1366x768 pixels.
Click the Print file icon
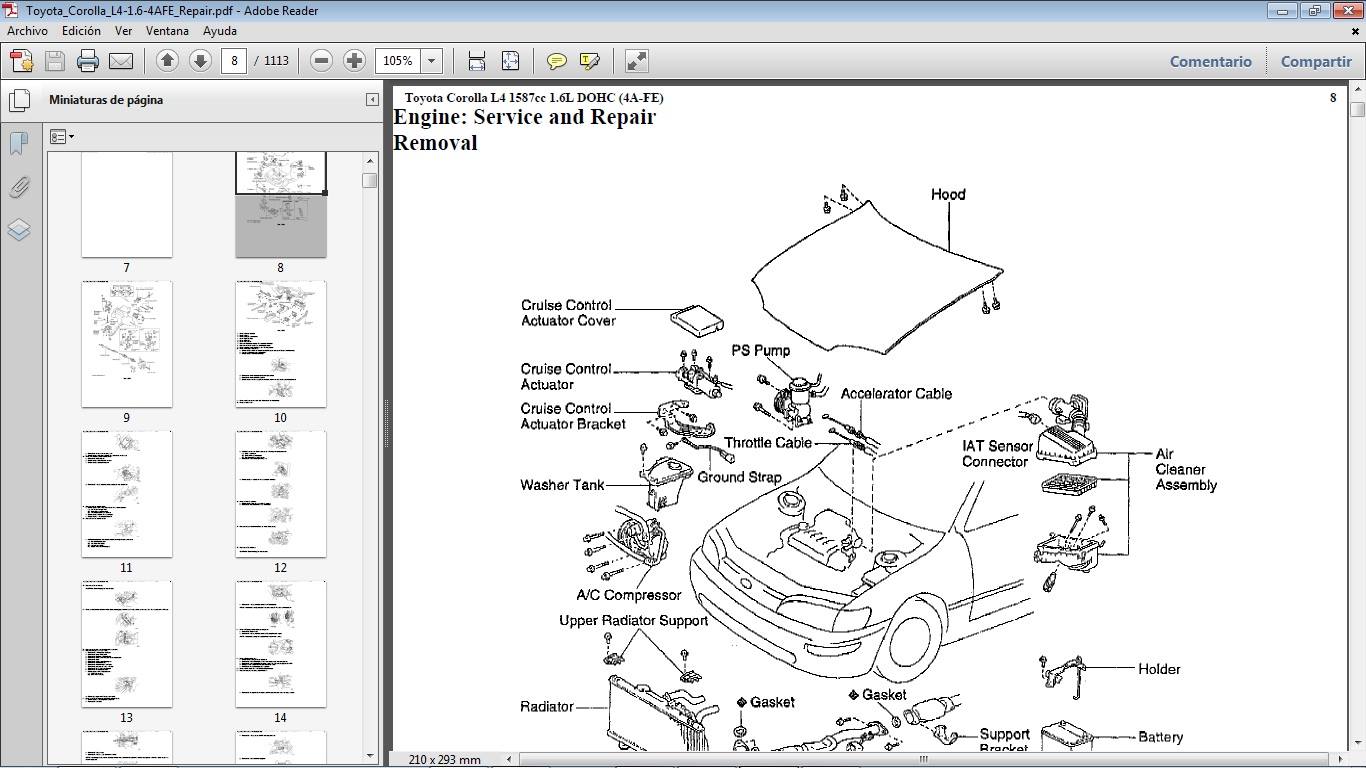point(88,61)
